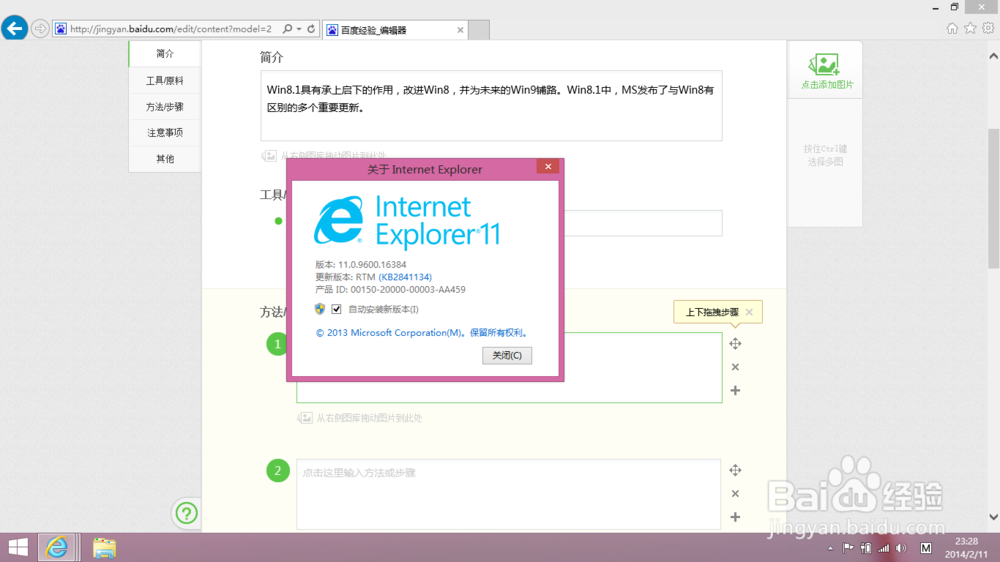Click into the step 2 text box
The width and height of the screenshot is (1000, 562).
[508, 494]
